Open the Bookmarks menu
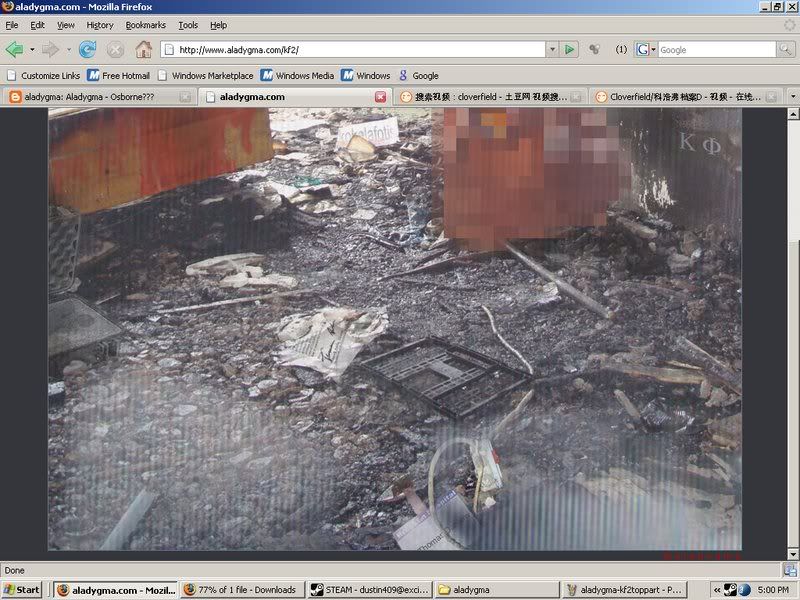The width and height of the screenshot is (800, 600). (x=146, y=25)
